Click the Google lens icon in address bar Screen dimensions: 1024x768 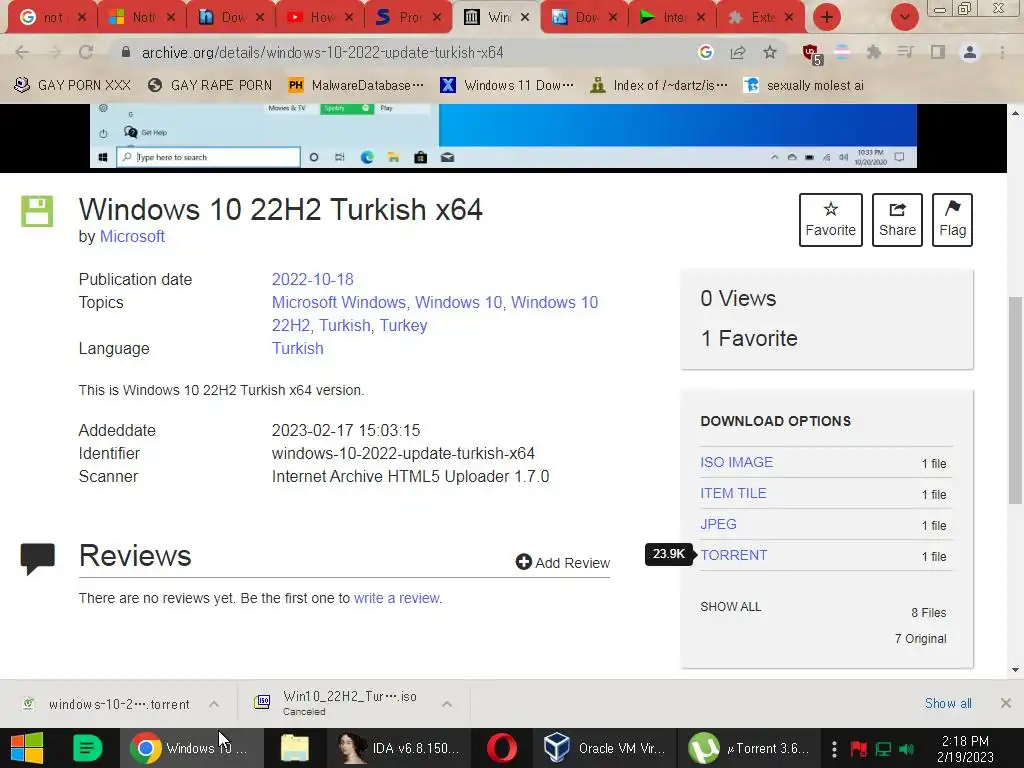tap(705, 52)
